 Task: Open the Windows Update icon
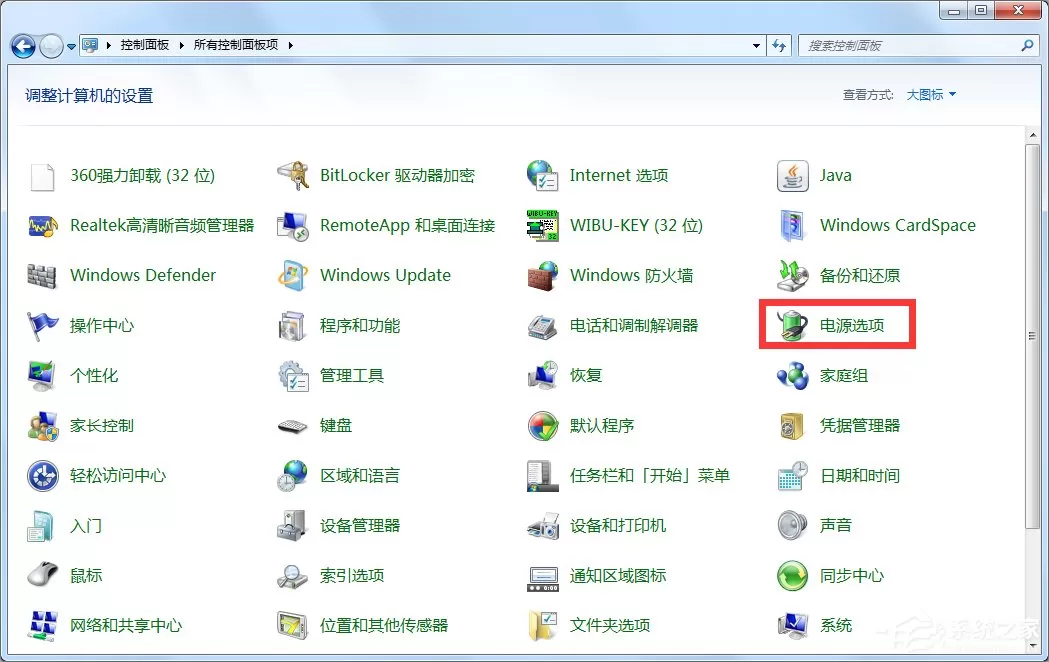(292, 276)
